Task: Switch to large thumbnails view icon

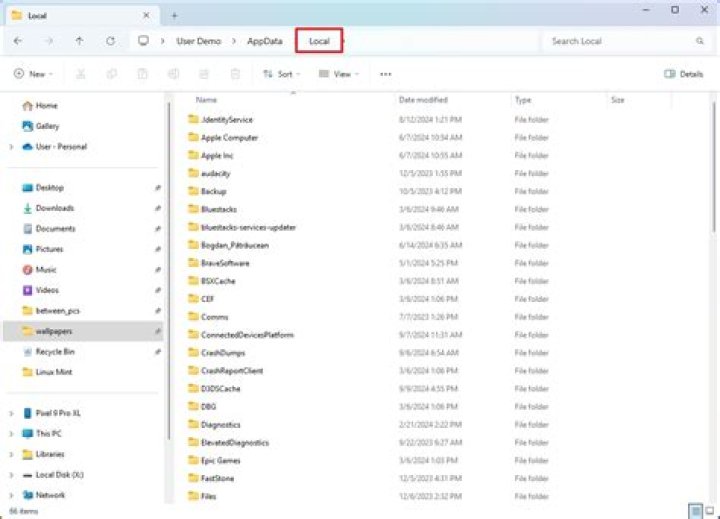Action: pyautogui.click(x=710, y=510)
